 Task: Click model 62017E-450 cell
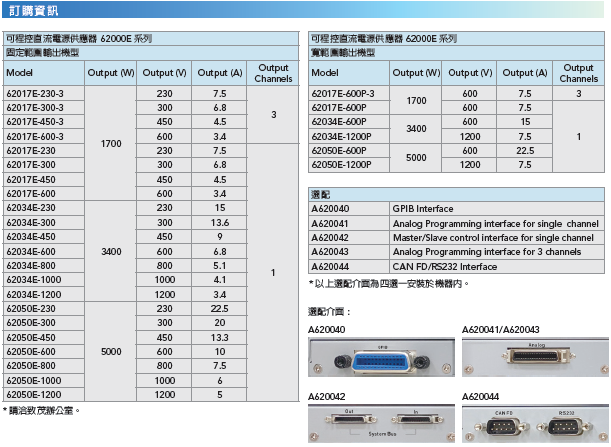coord(44,179)
